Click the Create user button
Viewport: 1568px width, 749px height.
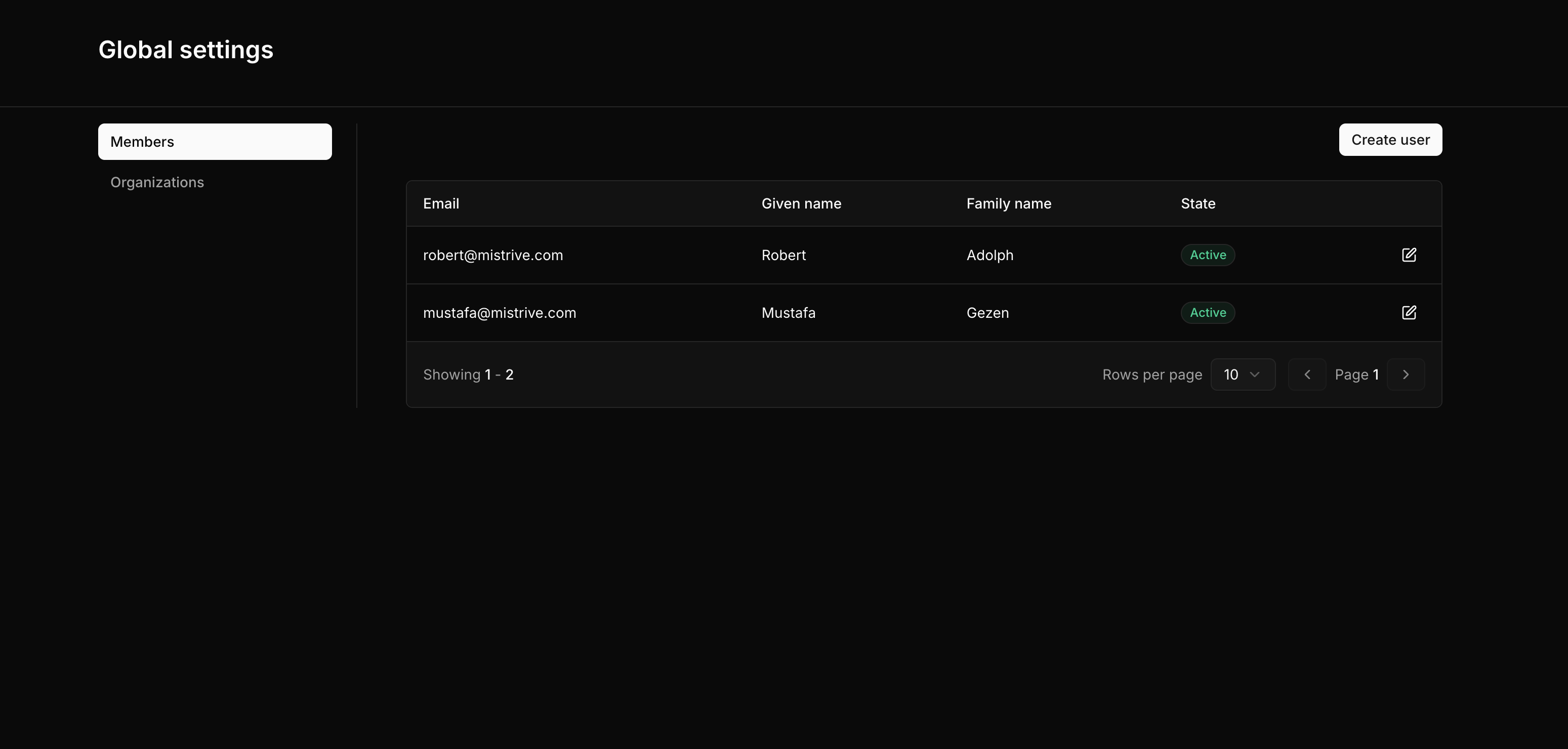[x=1390, y=139]
